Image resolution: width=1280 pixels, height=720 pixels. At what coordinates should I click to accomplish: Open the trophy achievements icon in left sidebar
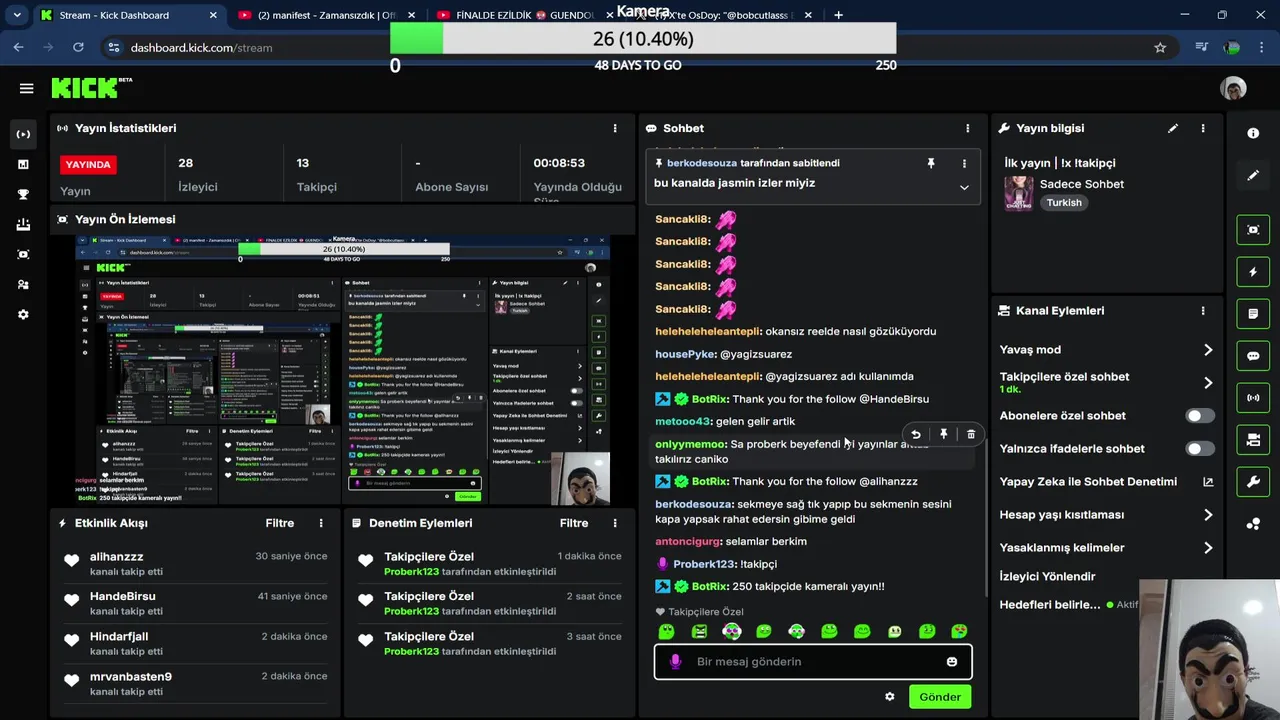point(23,194)
